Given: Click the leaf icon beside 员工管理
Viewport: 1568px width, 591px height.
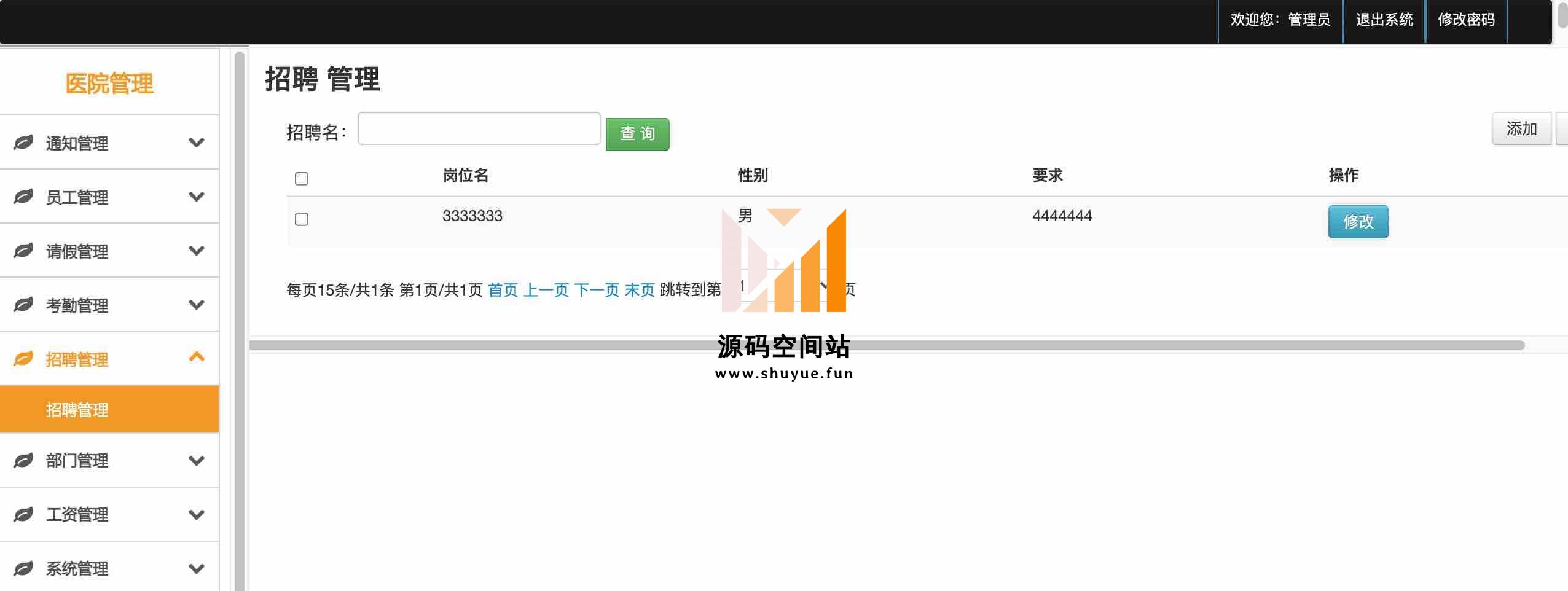Looking at the screenshot, I should click(23, 197).
